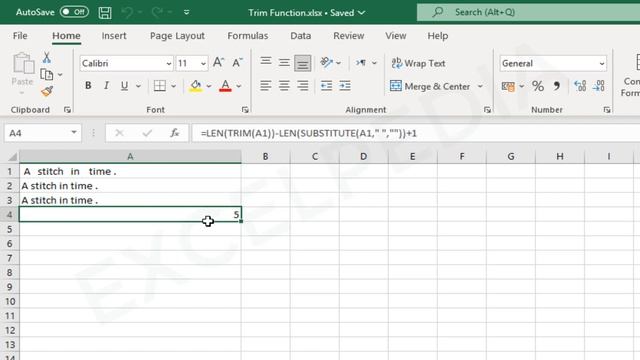Toggle Underline formatting
Viewport: 640px width, 360px height.
click(x=124, y=86)
